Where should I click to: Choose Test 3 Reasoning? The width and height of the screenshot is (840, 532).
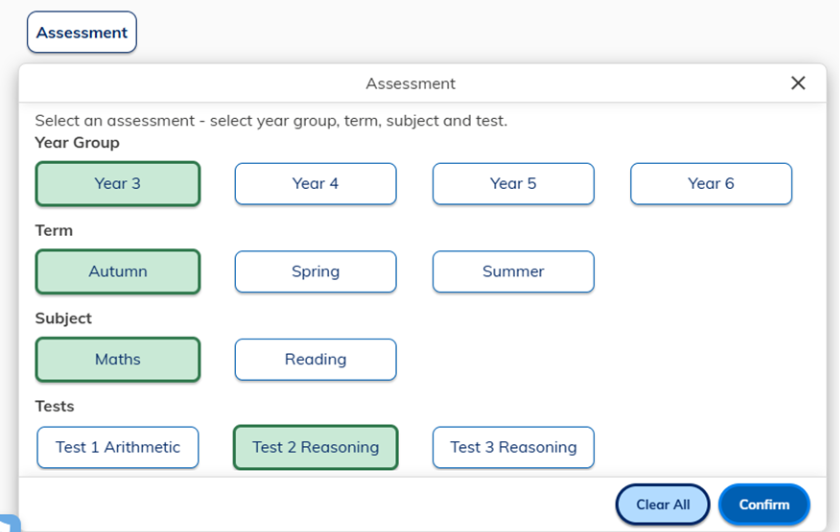513,448
